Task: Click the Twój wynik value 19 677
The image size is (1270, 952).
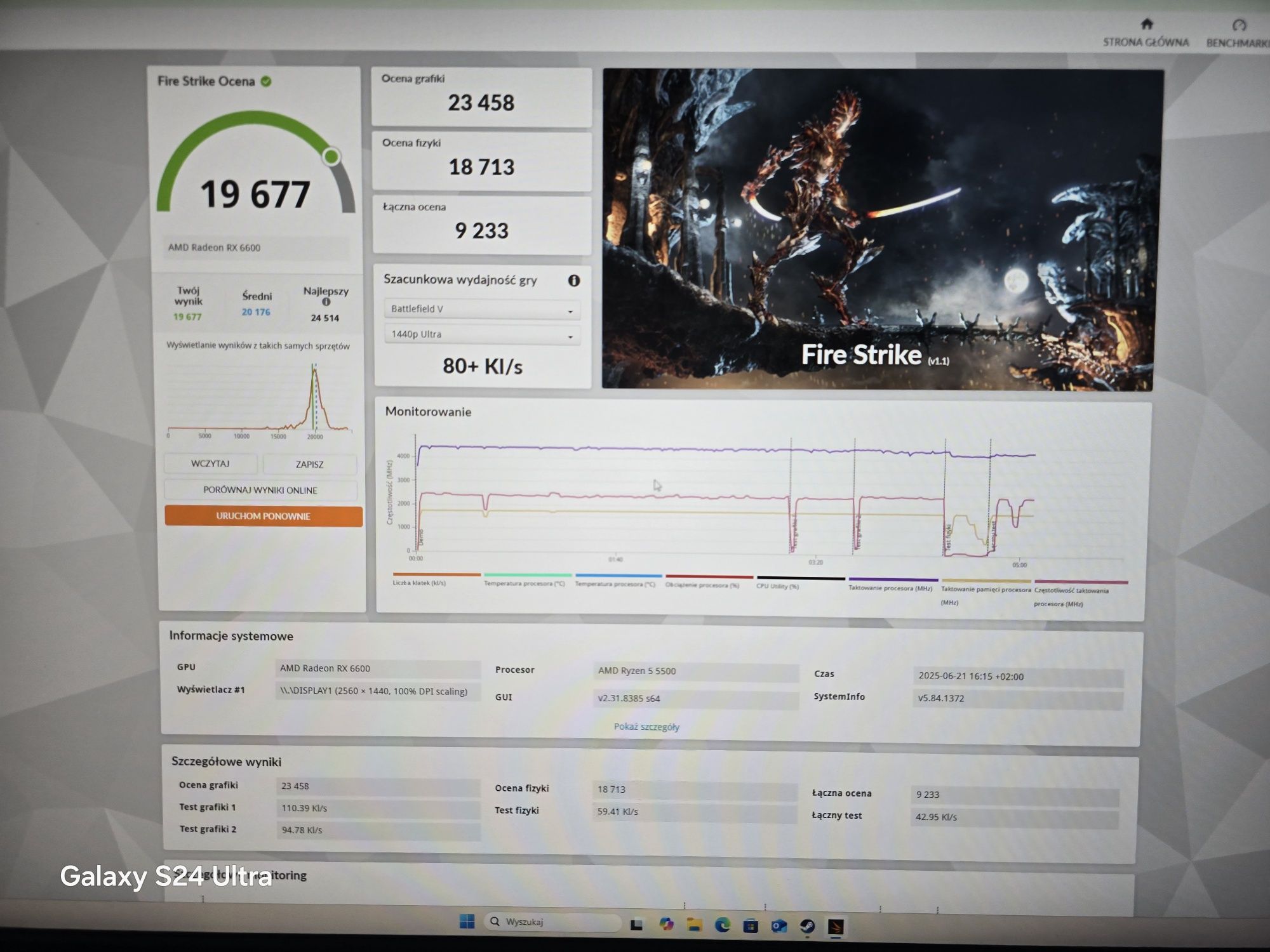Action: point(187,317)
